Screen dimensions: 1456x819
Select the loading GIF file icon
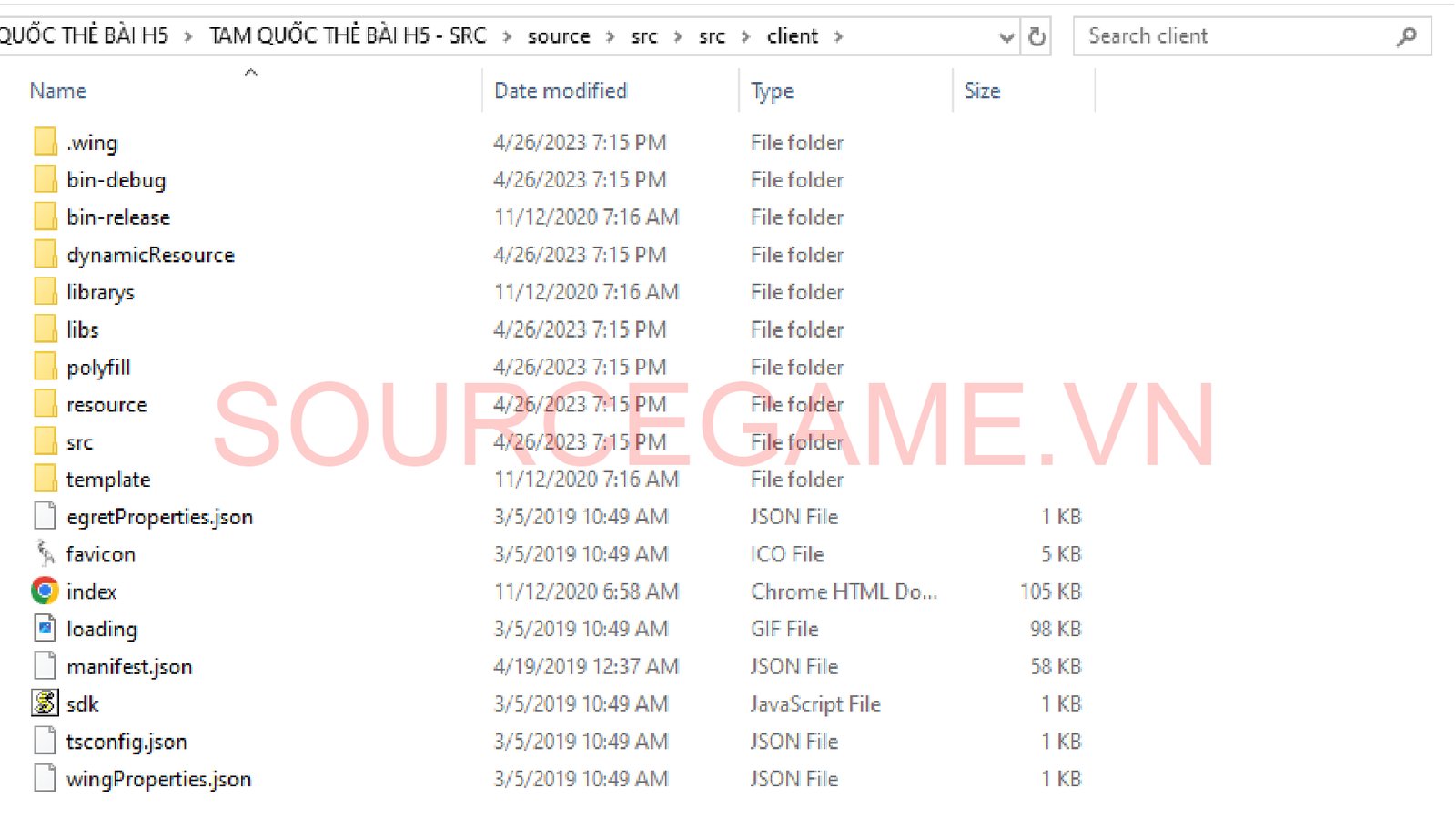click(45, 629)
